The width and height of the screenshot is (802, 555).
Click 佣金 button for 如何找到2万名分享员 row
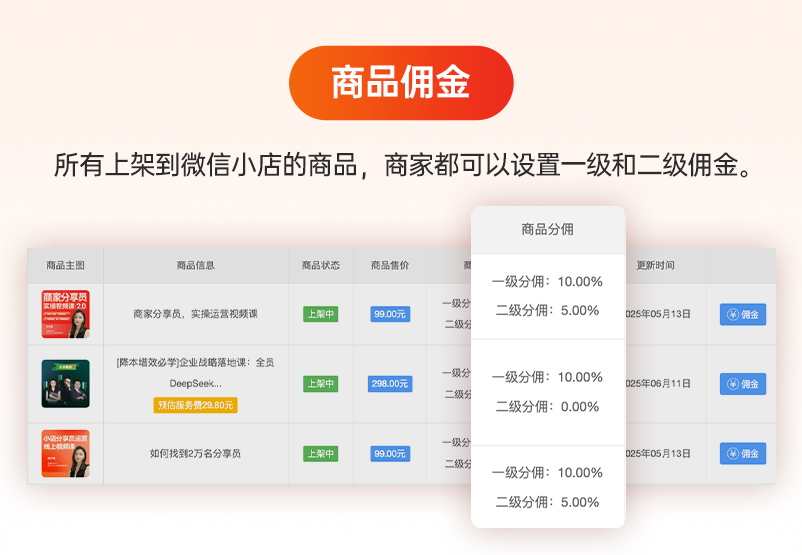pos(743,453)
